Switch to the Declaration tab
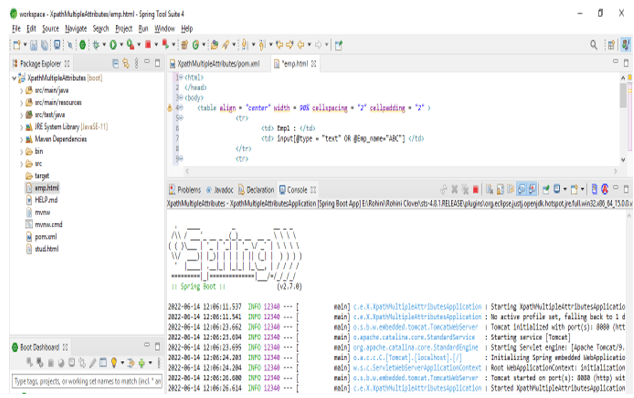The height and width of the screenshot is (398, 634). click(256, 190)
